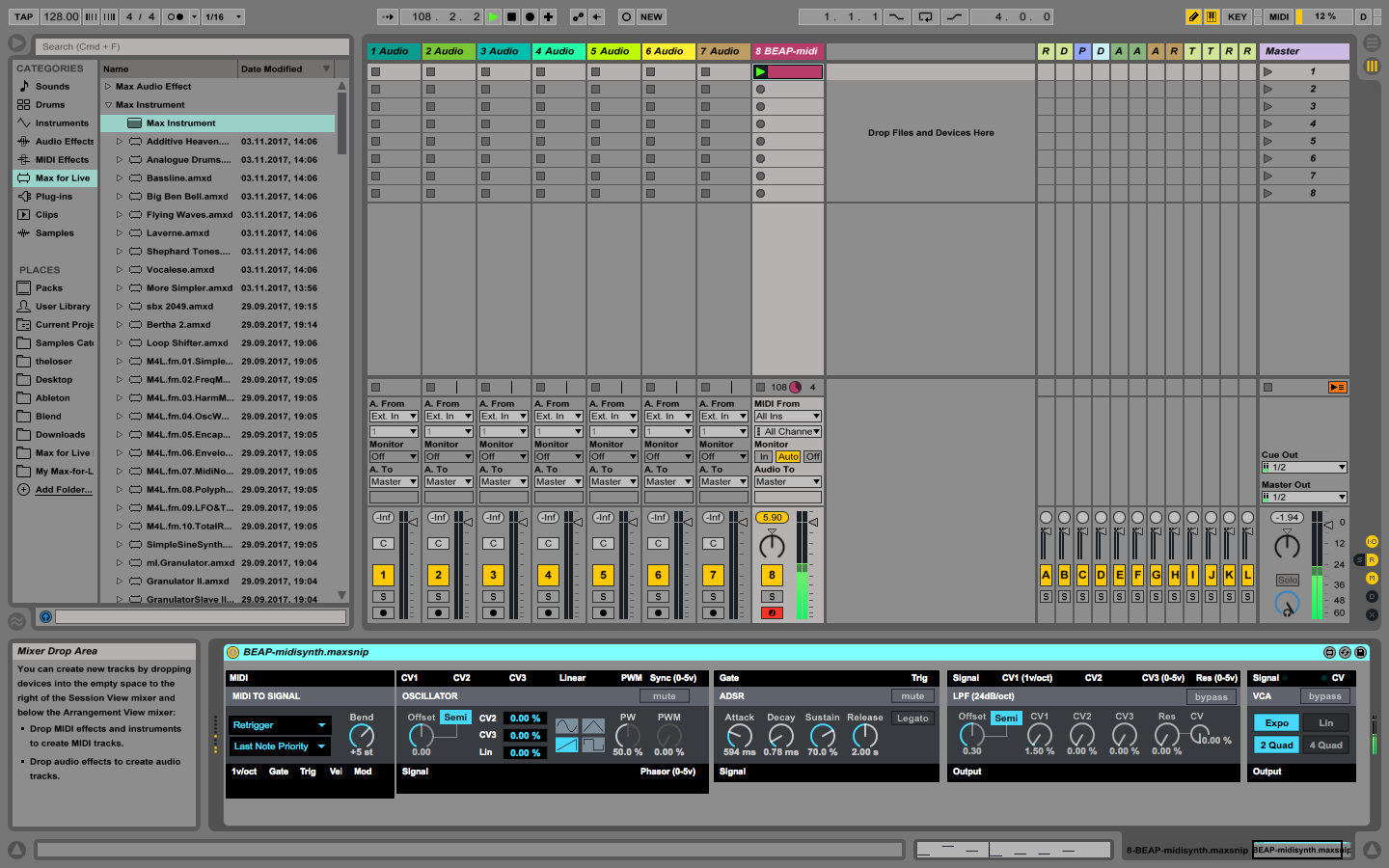
Task: Select the Drums browser category
Action: point(50,105)
